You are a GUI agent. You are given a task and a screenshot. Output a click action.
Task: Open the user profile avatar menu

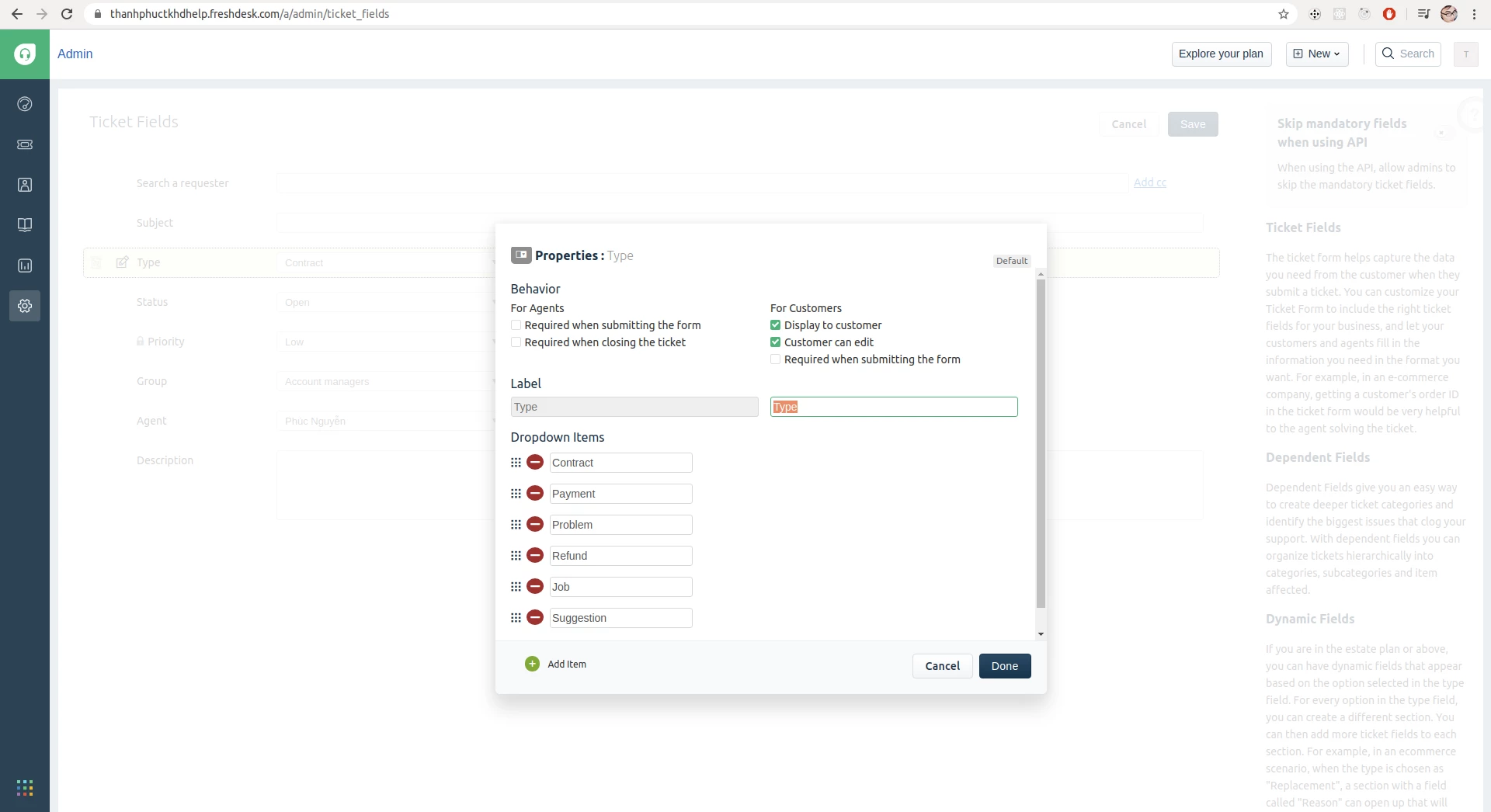coord(1466,54)
